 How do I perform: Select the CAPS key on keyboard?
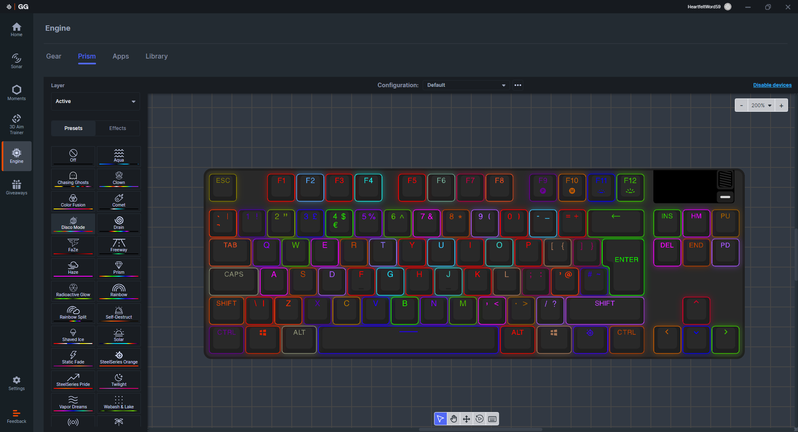(x=234, y=281)
